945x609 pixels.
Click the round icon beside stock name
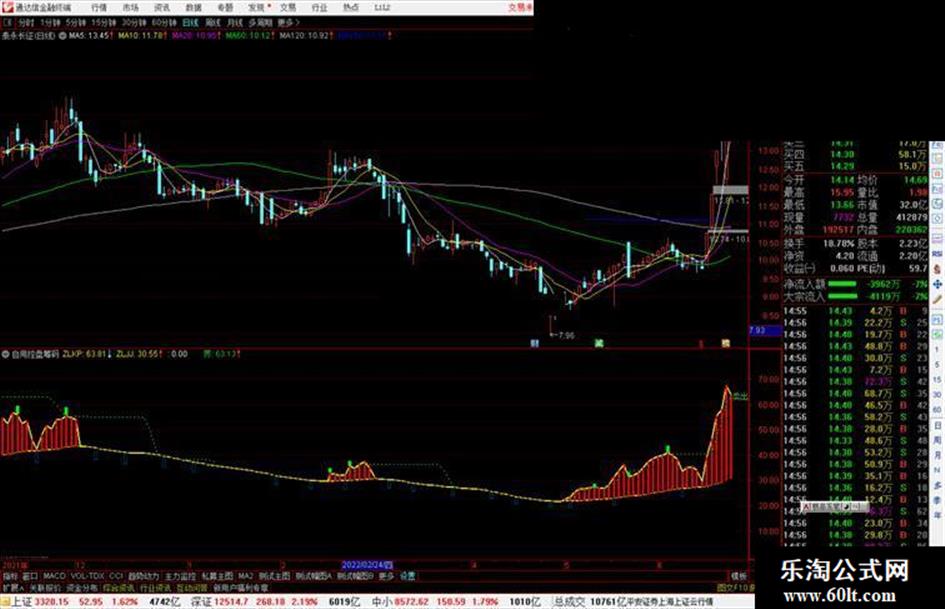point(62,36)
